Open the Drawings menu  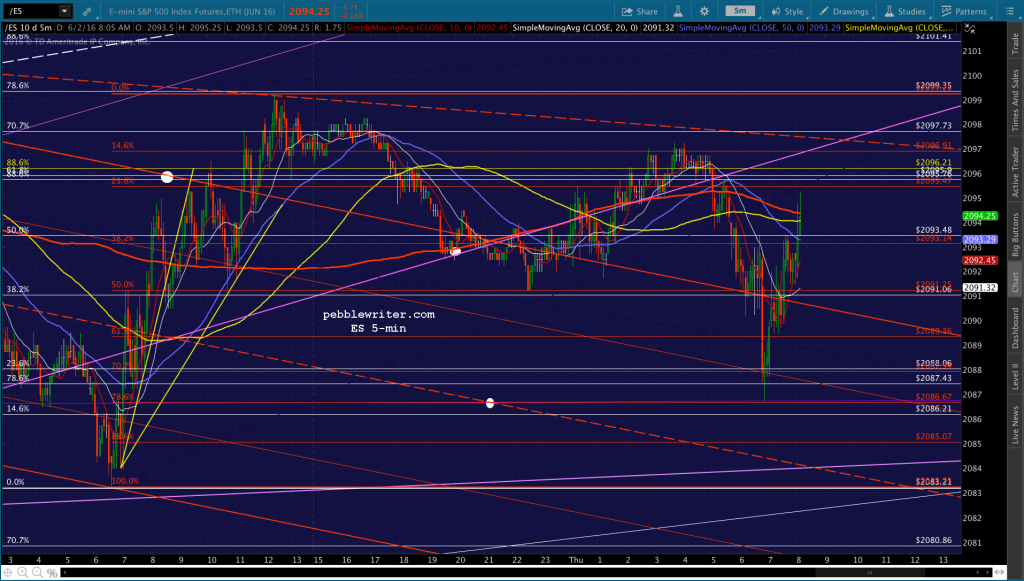tap(844, 11)
